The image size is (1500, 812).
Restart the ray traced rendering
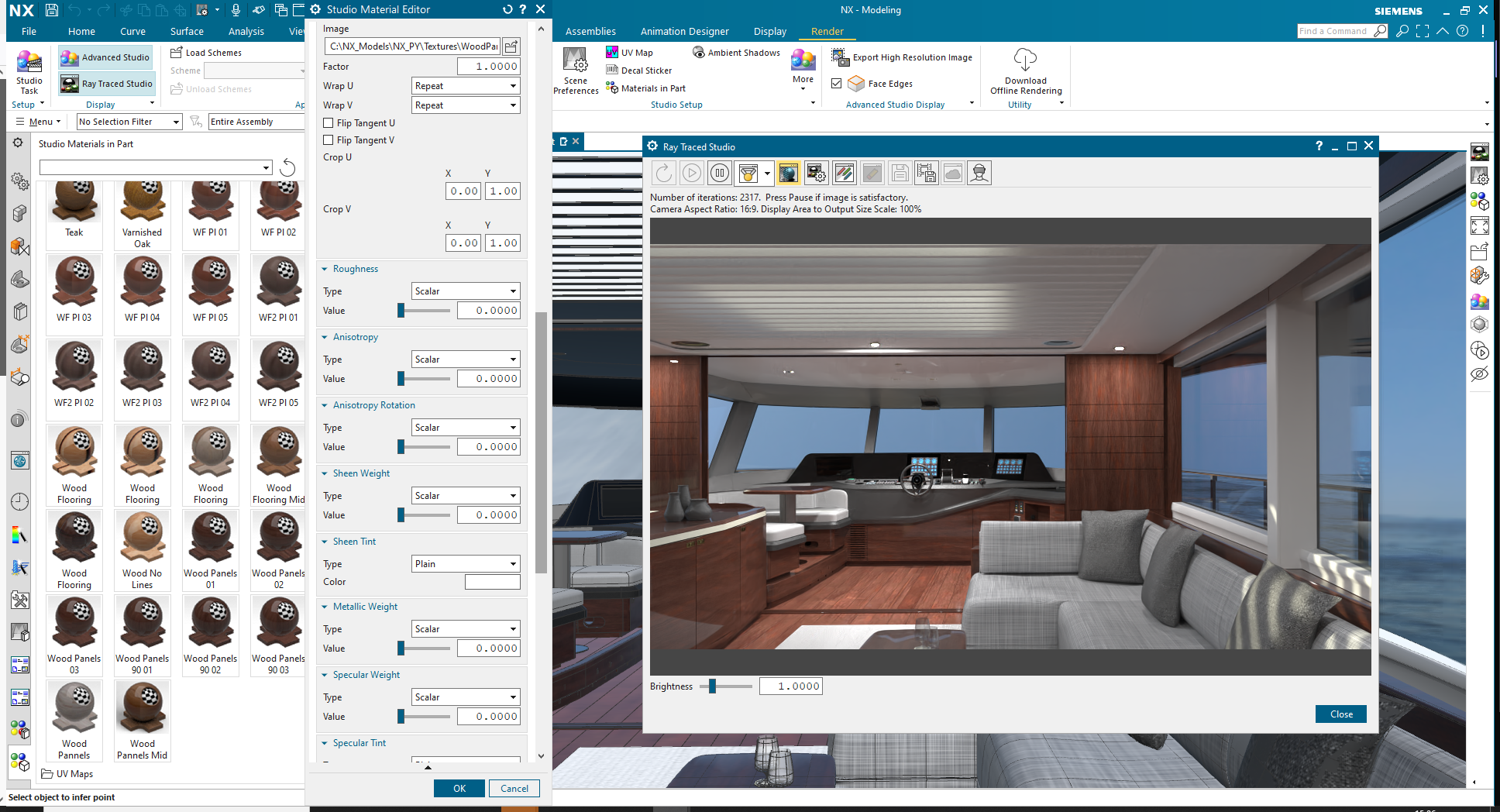point(664,173)
